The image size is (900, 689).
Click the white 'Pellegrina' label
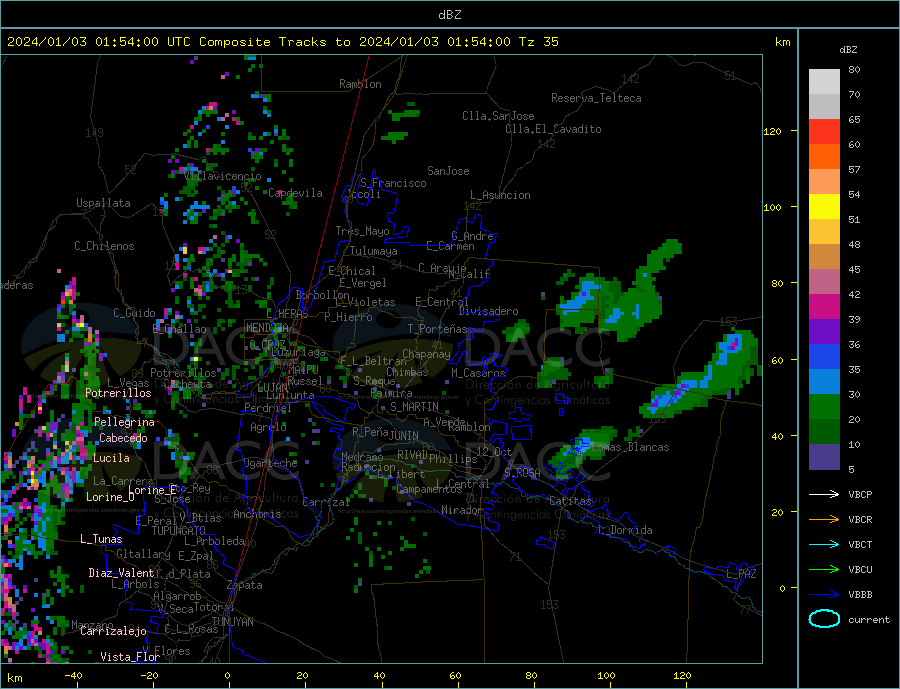[124, 422]
